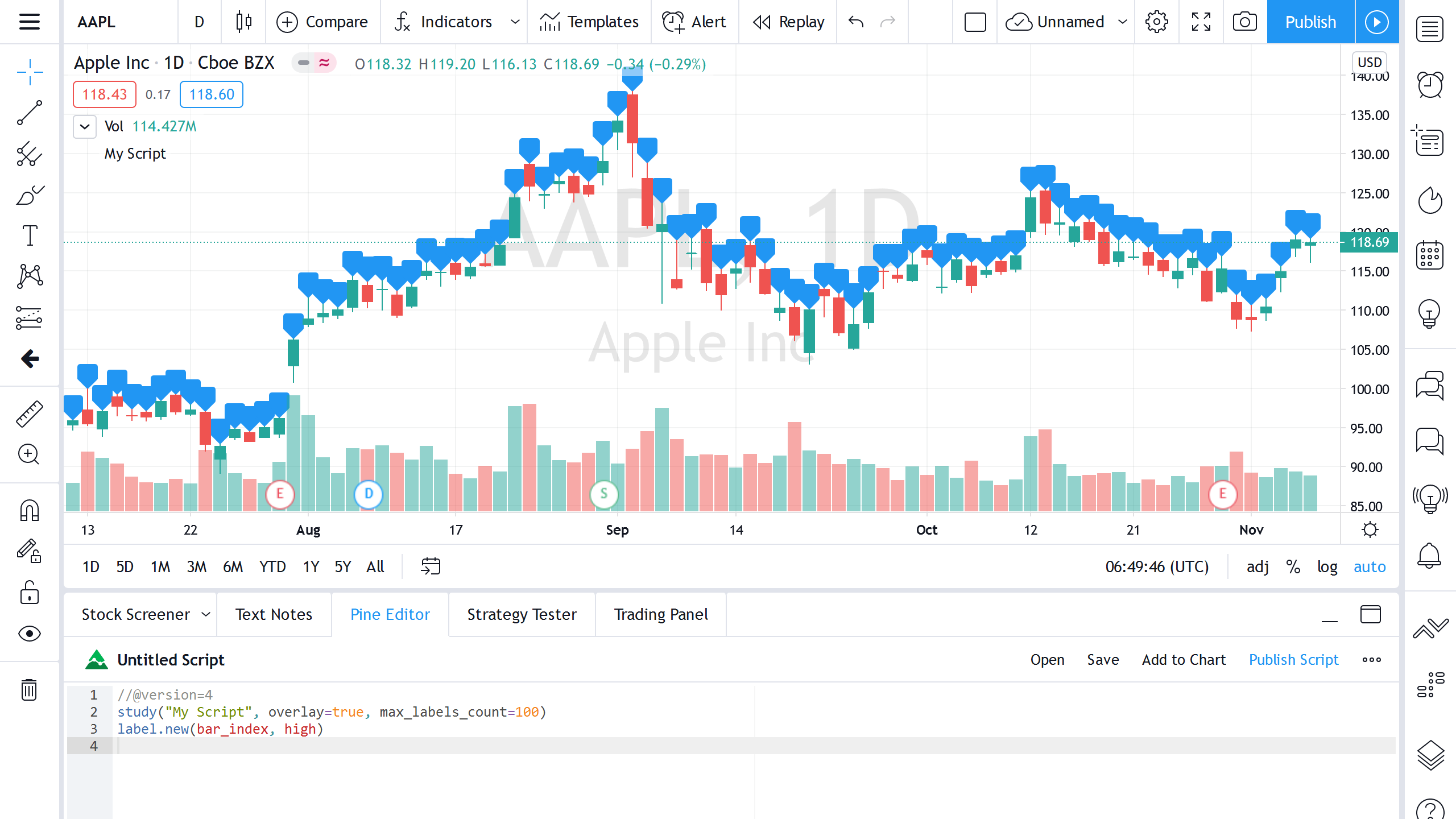The height and width of the screenshot is (819, 1456).
Task: Open indicator Templates menu
Action: point(589,22)
